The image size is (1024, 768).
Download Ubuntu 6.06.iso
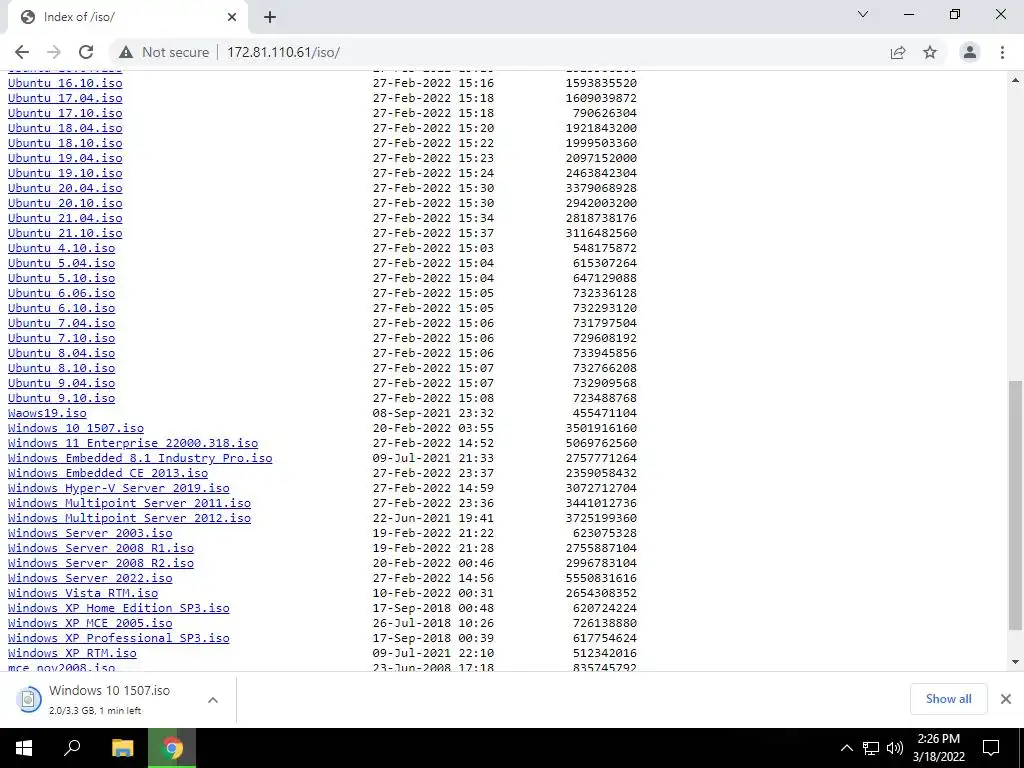pyautogui.click(x=61, y=293)
